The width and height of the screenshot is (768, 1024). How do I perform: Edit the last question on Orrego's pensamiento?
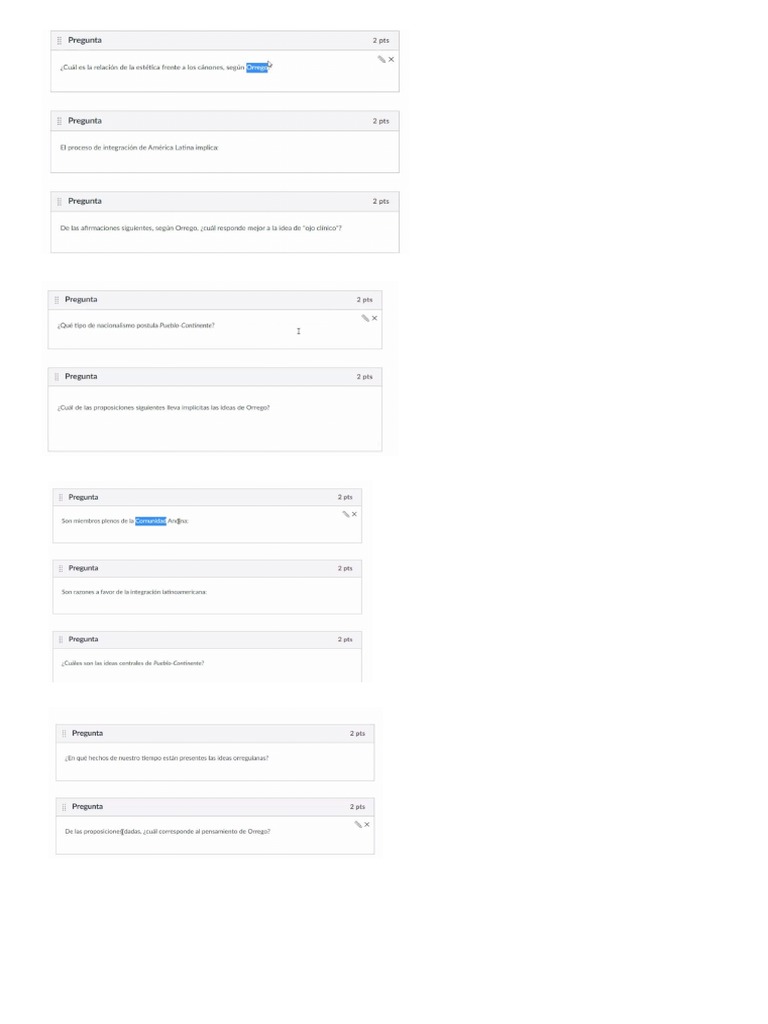[x=357, y=824]
